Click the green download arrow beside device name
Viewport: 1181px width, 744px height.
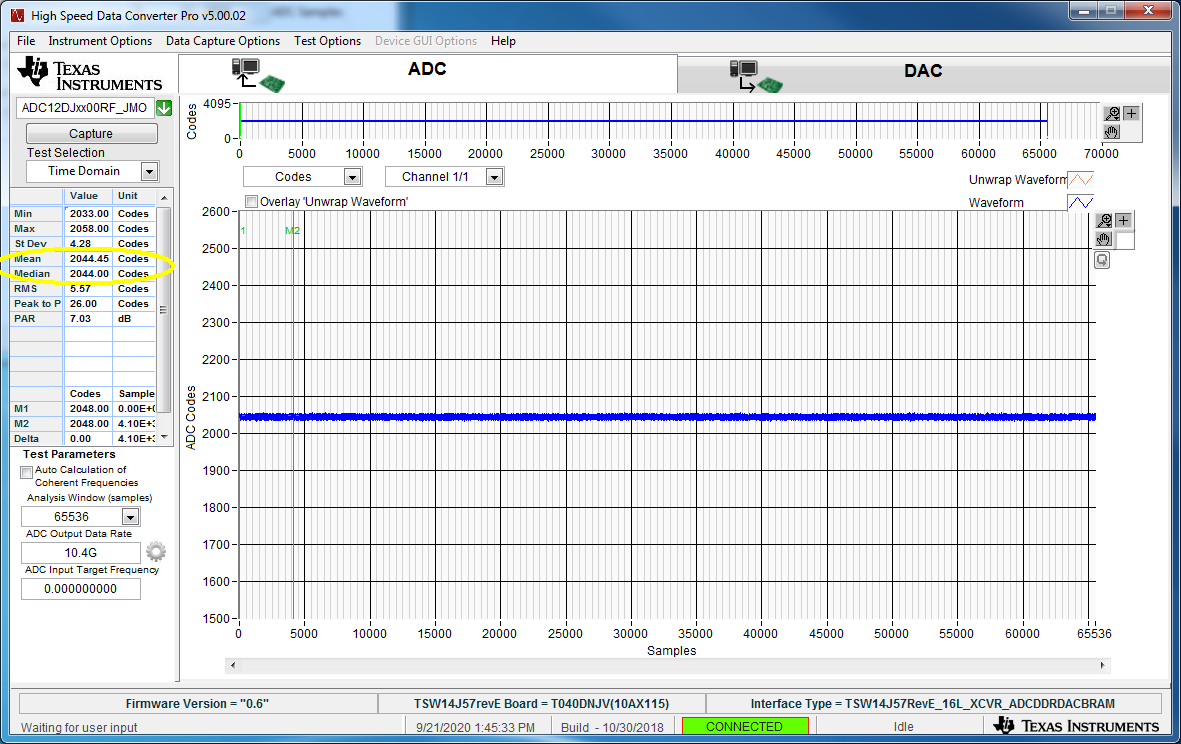click(x=164, y=108)
